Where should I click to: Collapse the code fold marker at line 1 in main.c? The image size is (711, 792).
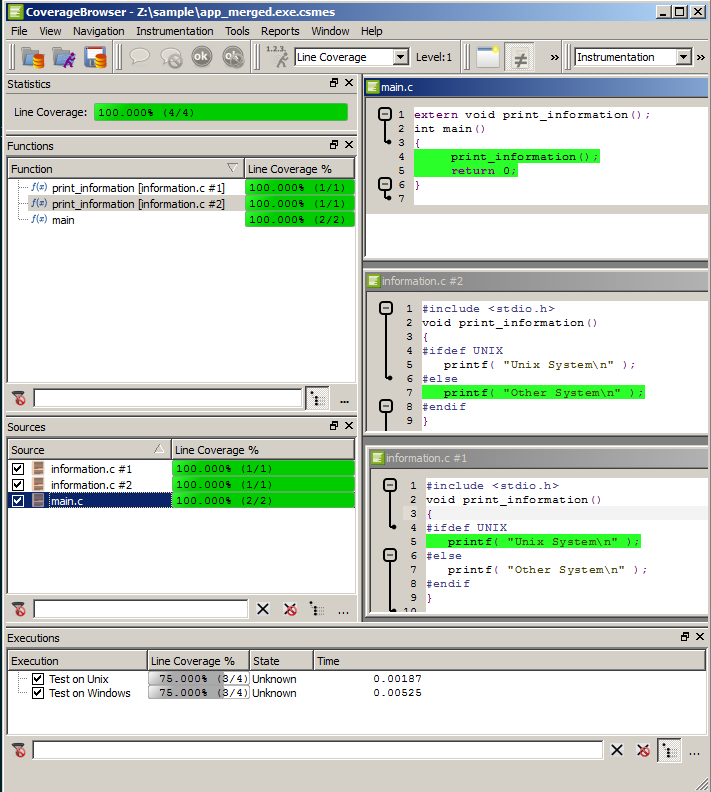(x=385, y=114)
